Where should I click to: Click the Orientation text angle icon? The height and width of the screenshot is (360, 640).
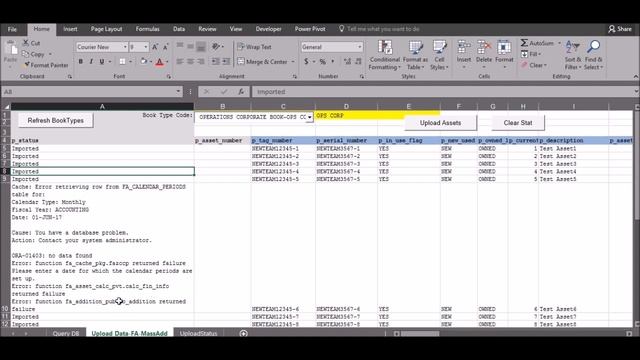(216, 47)
